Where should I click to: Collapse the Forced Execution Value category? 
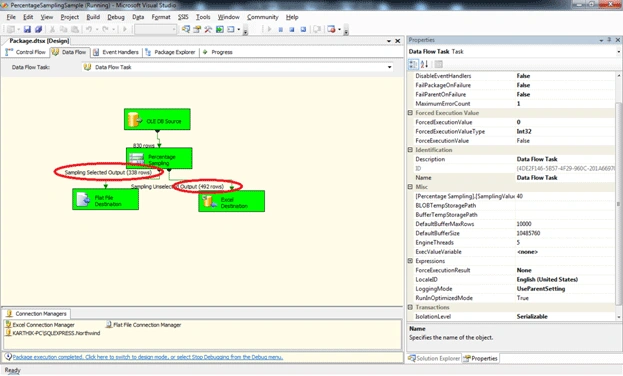[410, 113]
